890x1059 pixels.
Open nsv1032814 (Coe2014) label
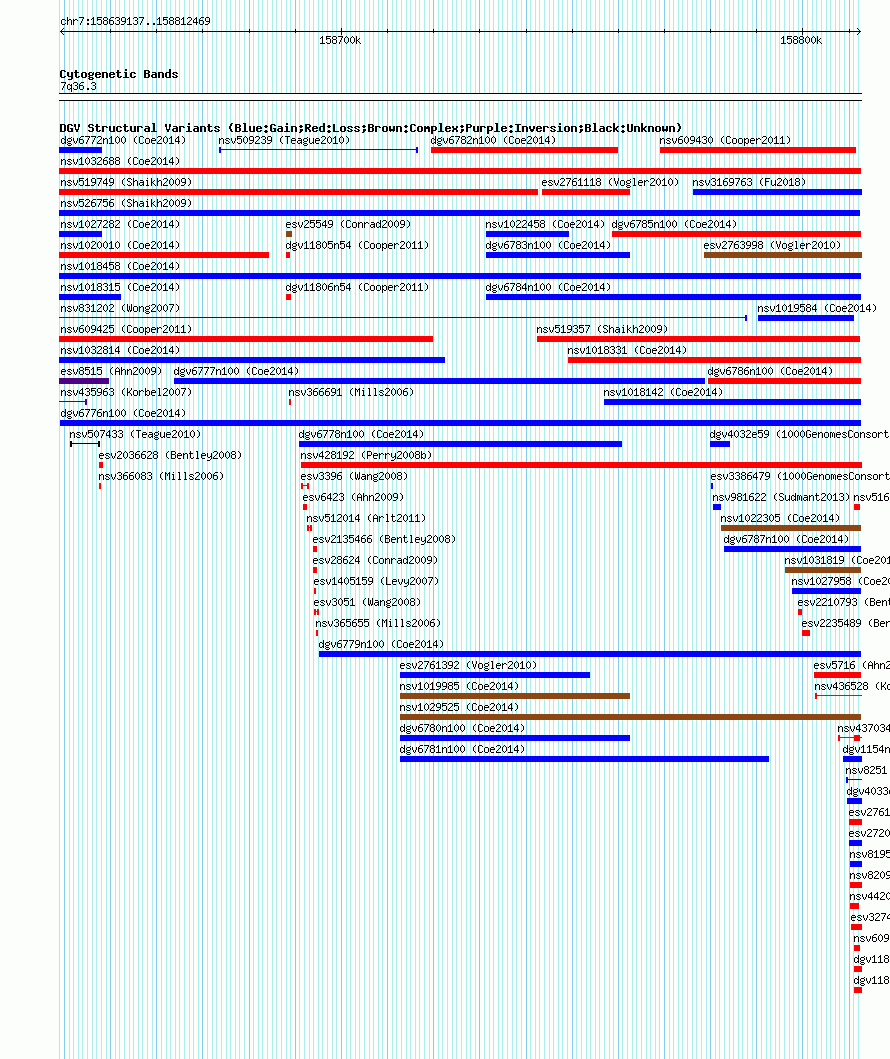click(120, 350)
